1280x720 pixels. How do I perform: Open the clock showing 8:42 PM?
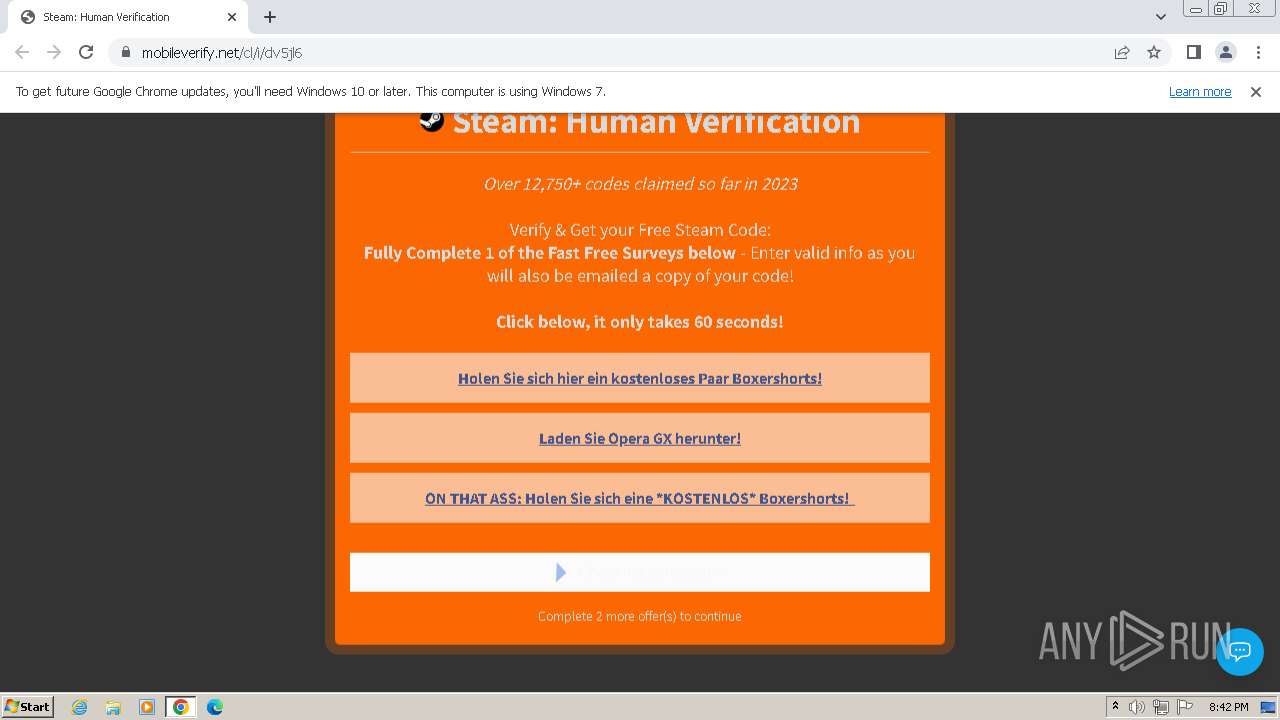pyautogui.click(x=1228, y=707)
